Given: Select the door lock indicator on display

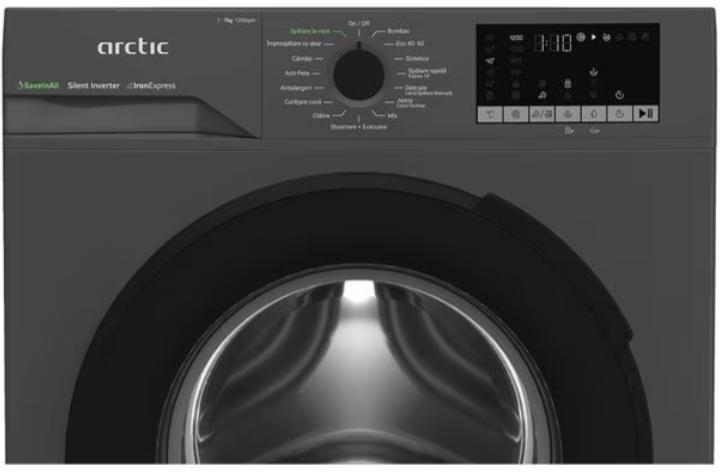Looking at the screenshot, I should click(x=568, y=84).
